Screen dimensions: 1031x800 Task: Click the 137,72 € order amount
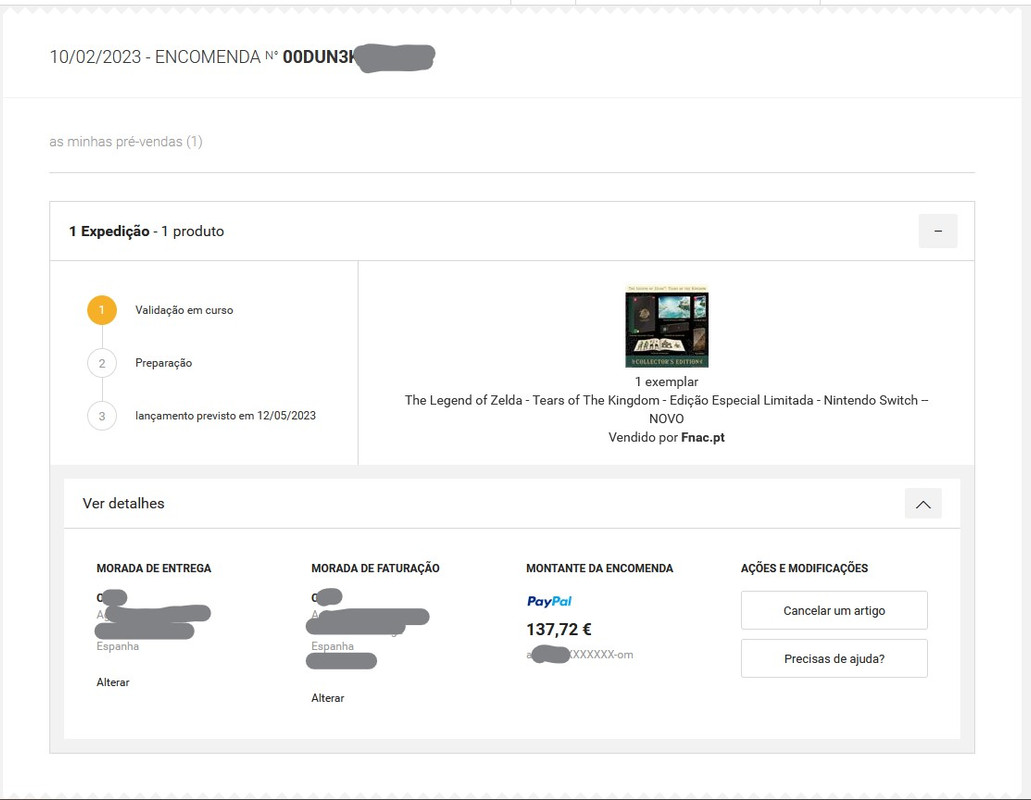(x=559, y=629)
